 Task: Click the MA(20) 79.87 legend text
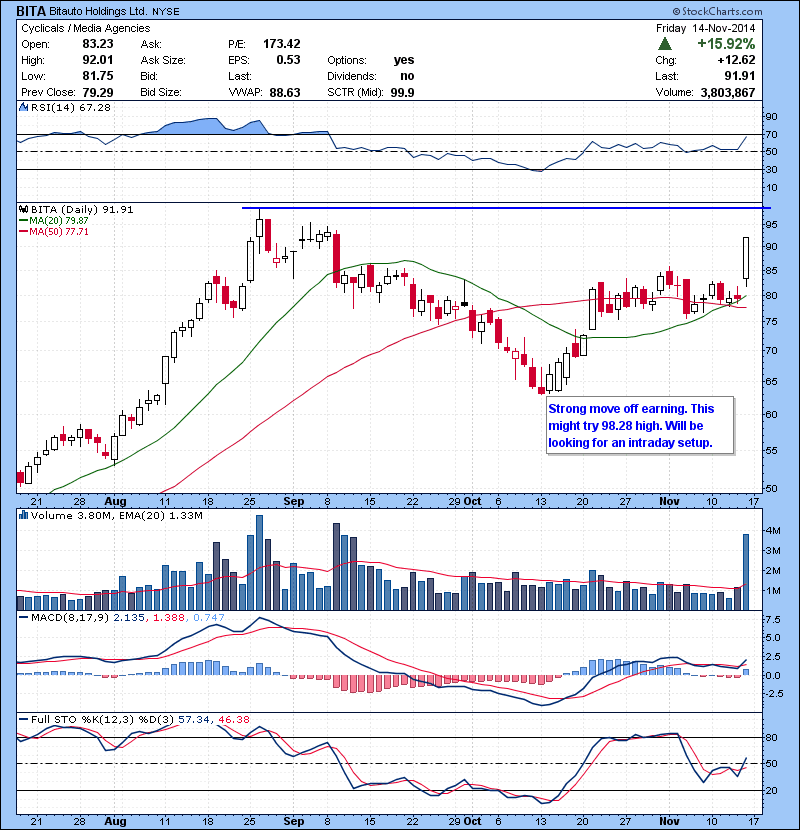click(x=59, y=221)
